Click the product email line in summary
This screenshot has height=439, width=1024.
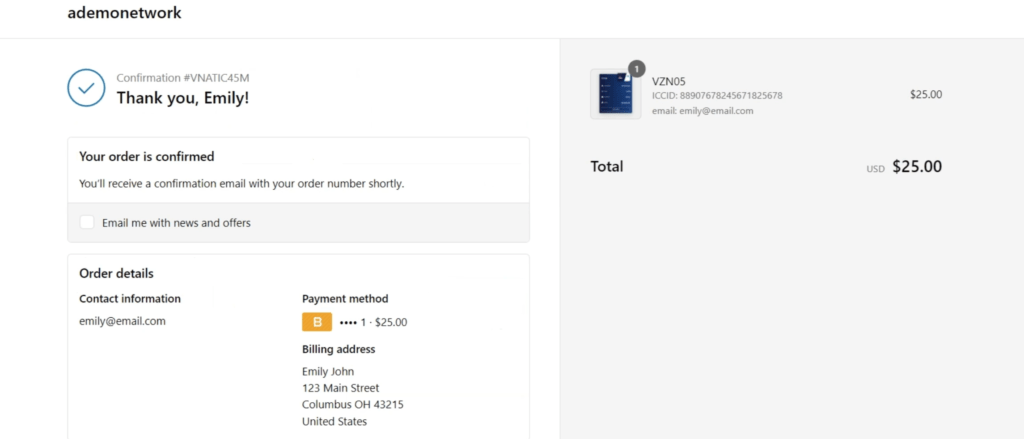click(703, 111)
